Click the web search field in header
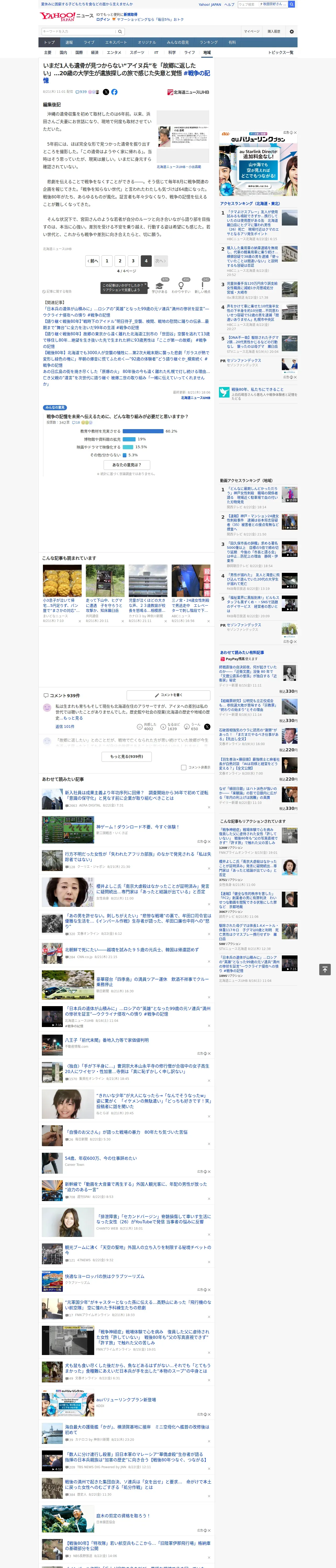This screenshot has width=336, height=1568. (x=248, y=4)
